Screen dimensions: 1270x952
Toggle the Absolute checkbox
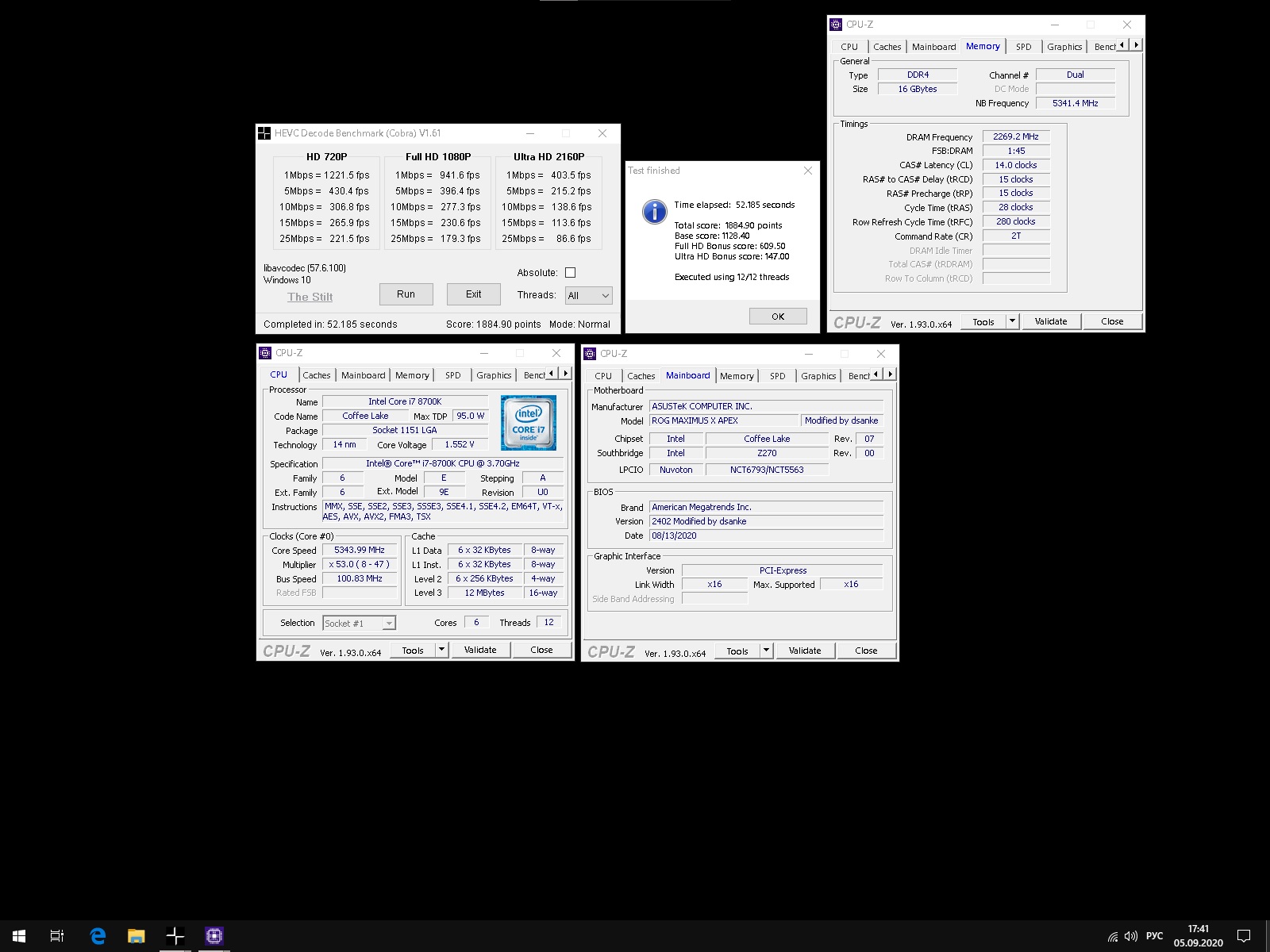tap(570, 273)
